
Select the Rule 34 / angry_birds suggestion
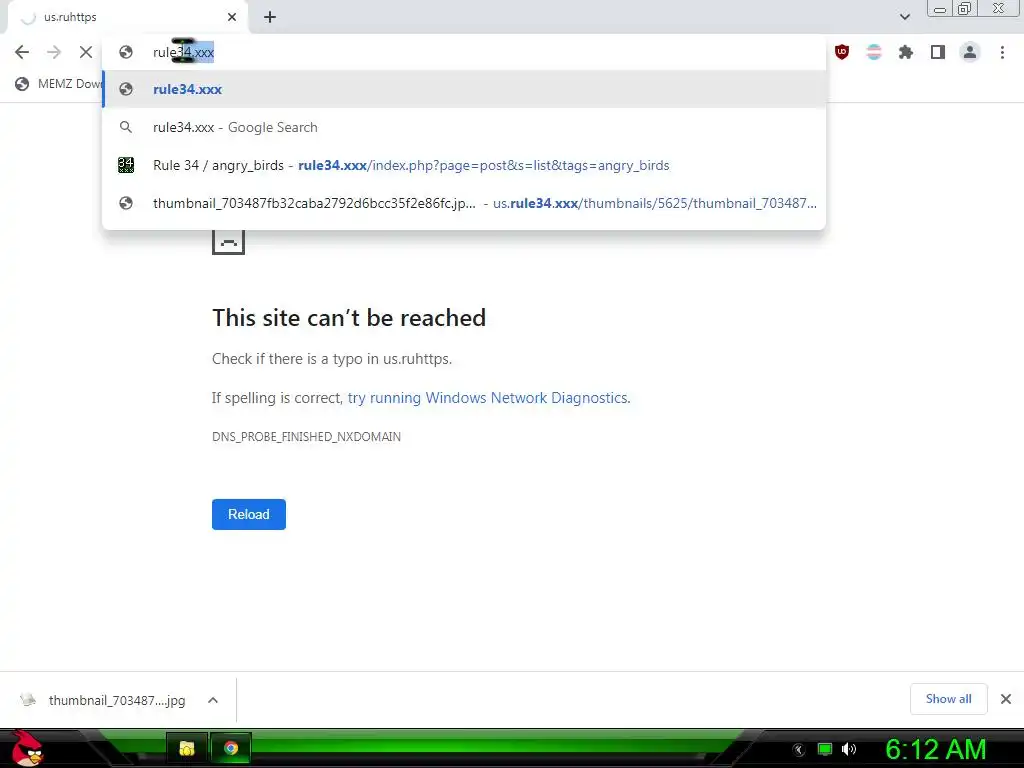click(464, 165)
